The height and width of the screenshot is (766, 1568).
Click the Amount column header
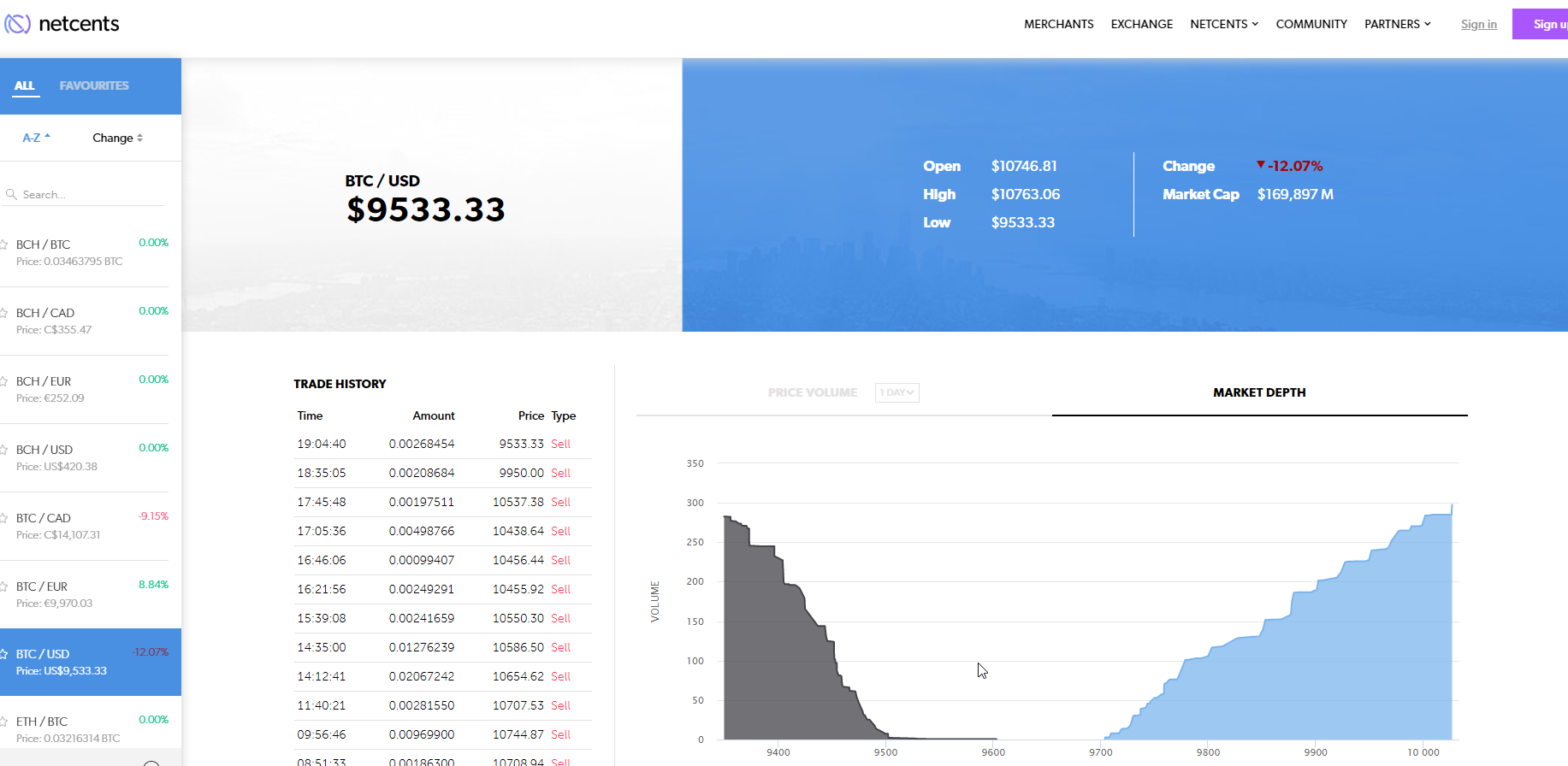pos(434,415)
